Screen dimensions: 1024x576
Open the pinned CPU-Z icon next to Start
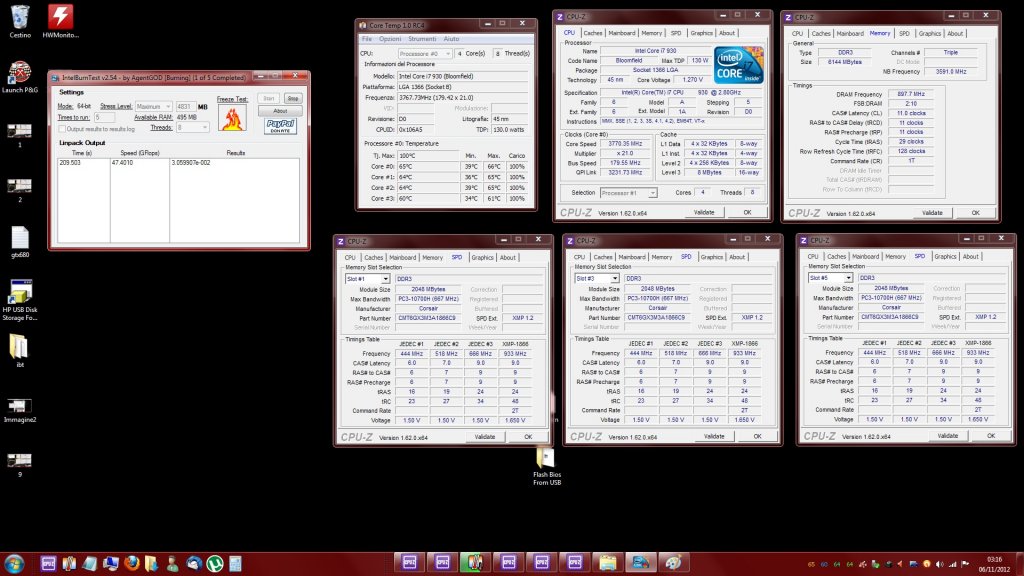click(x=48, y=563)
